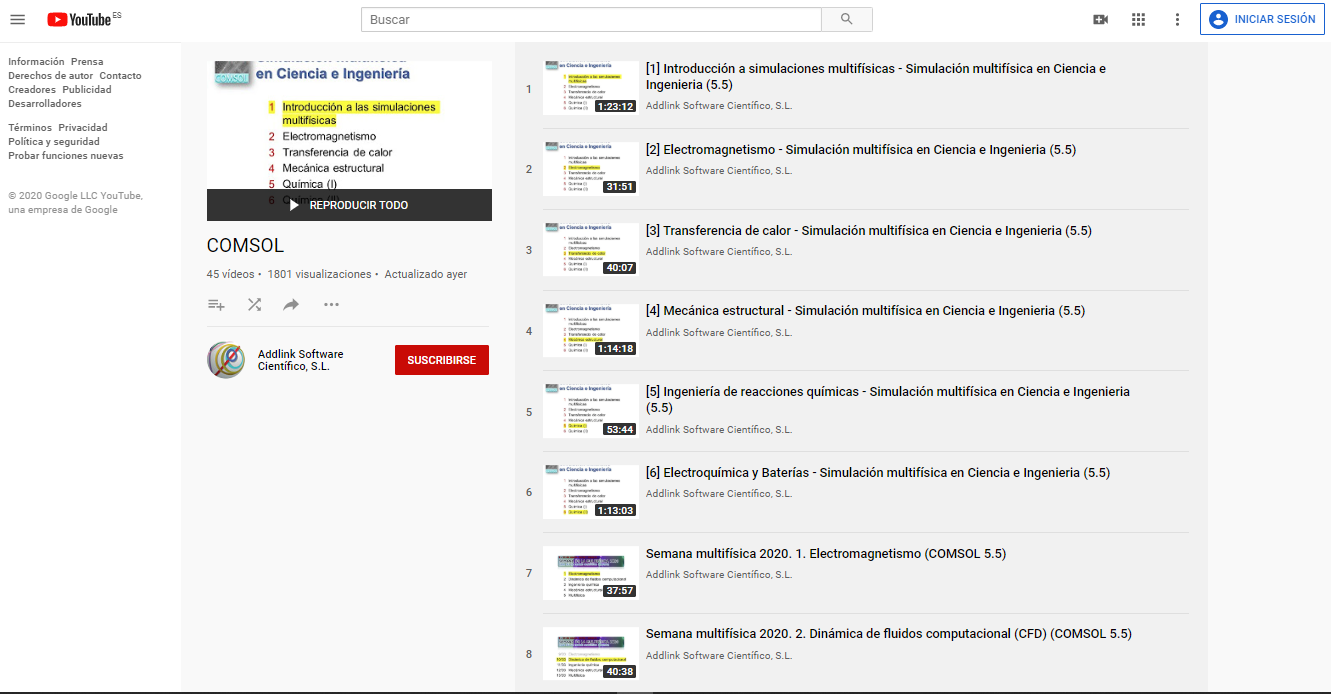The height and width of the screenshot is (694, 1331).
Task: Open Electroquímica y Baterías video
Action: click(x=877, y=473)
